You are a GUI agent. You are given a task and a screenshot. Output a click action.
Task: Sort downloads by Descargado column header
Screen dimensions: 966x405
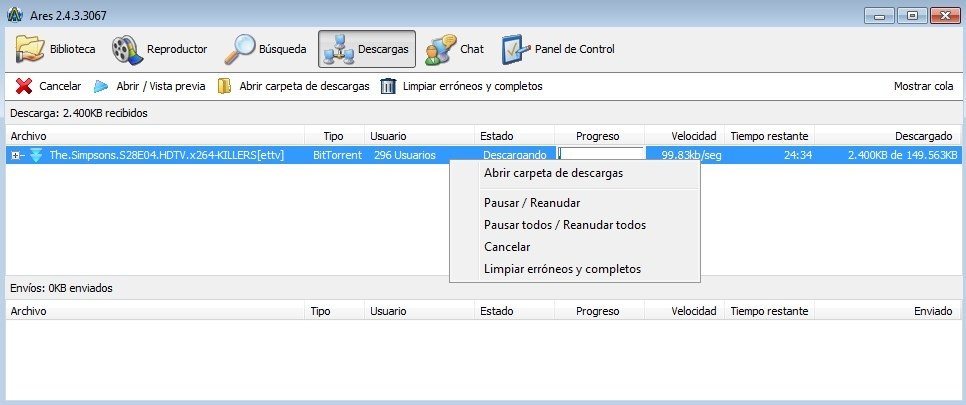tap(887, 136)
